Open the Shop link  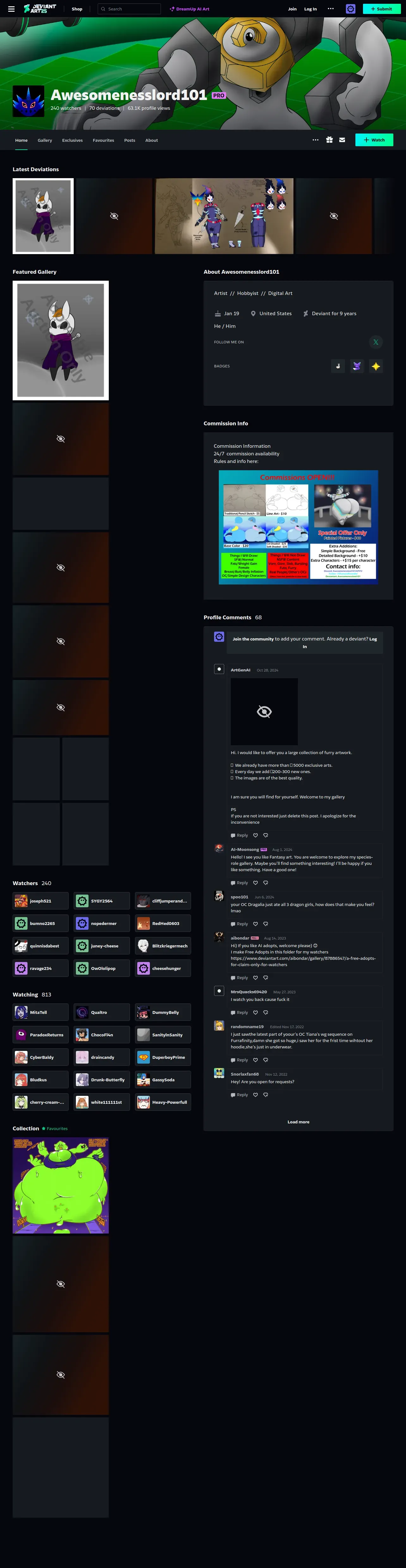coord(77,9)
